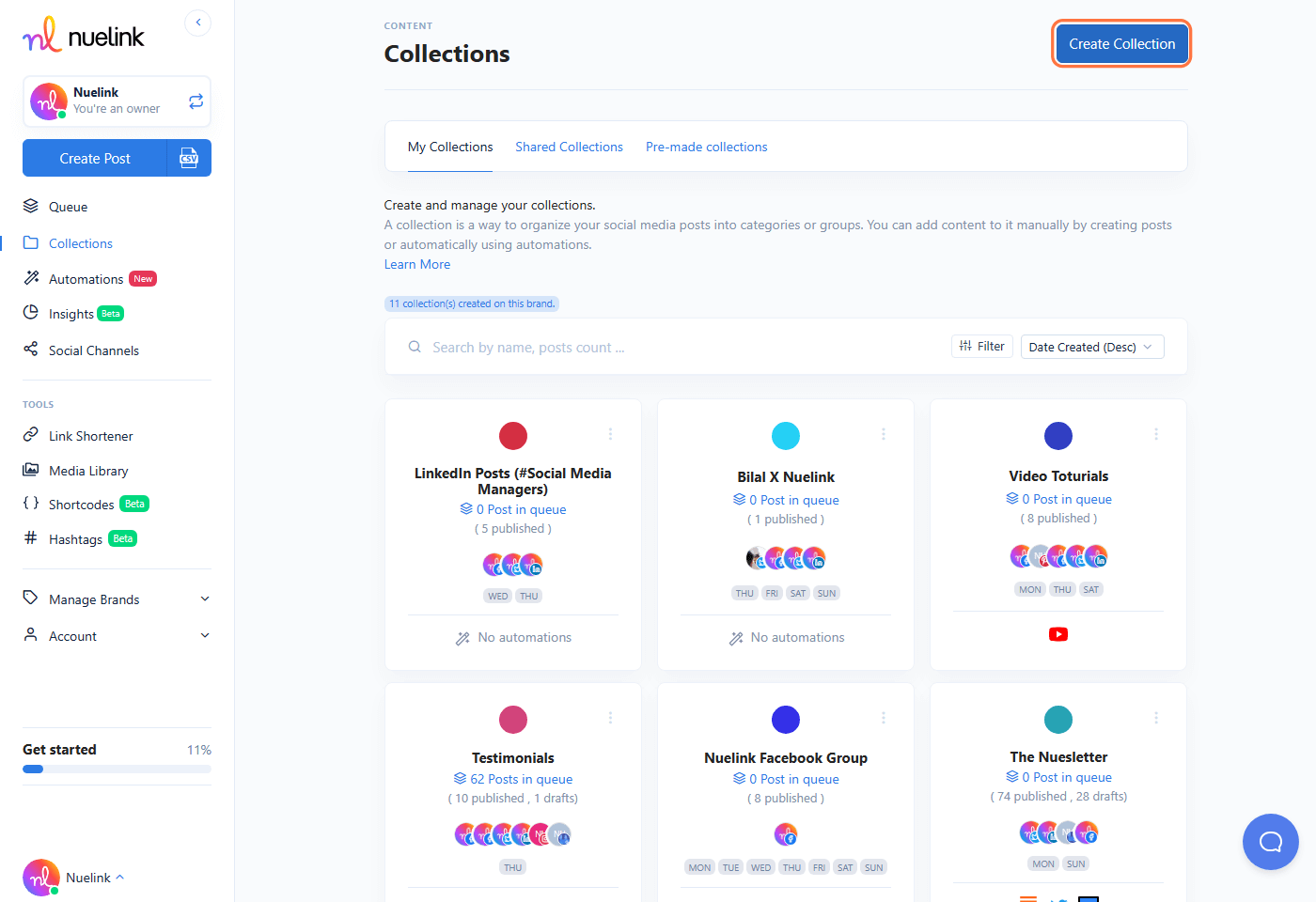Click the Get started progress bar
Image resolution: width=1316 pixels, height=902 pixels.
pyautogui.click(x=117, y=769)
